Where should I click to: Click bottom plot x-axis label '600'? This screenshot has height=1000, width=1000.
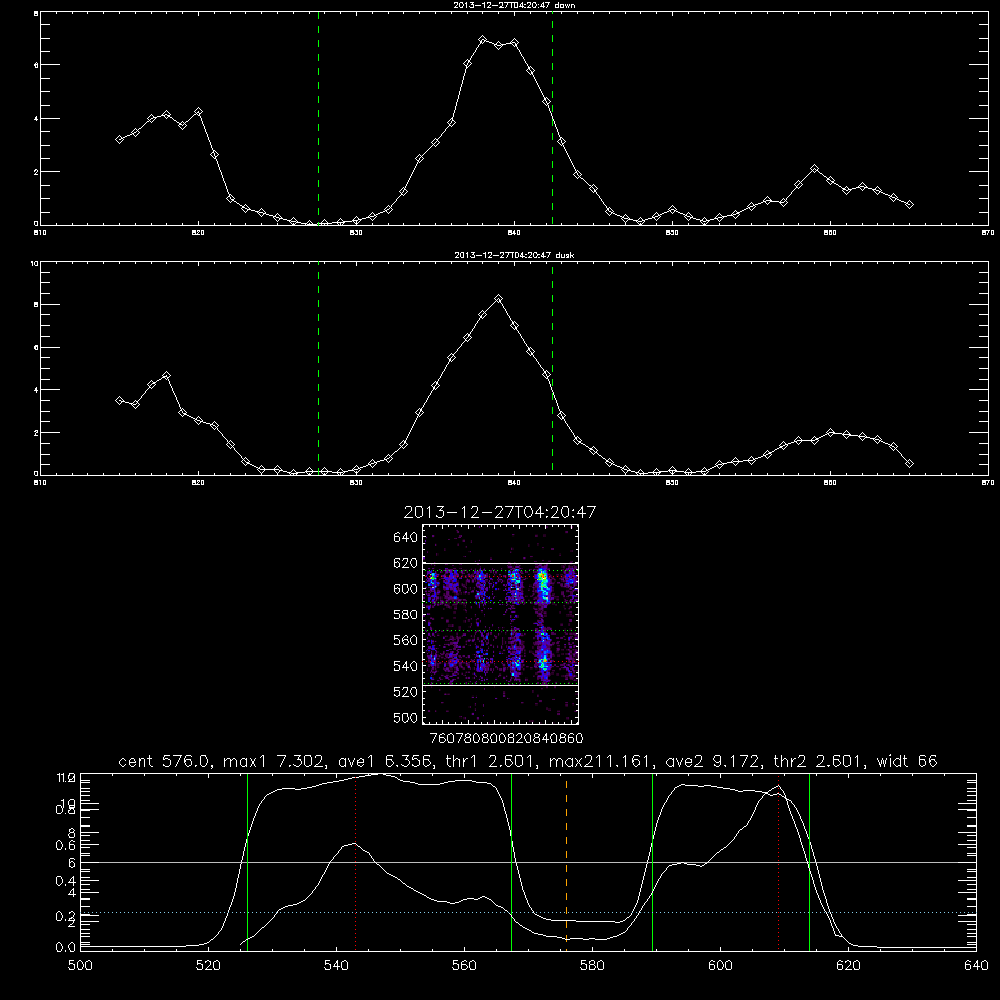pos(720,966)
